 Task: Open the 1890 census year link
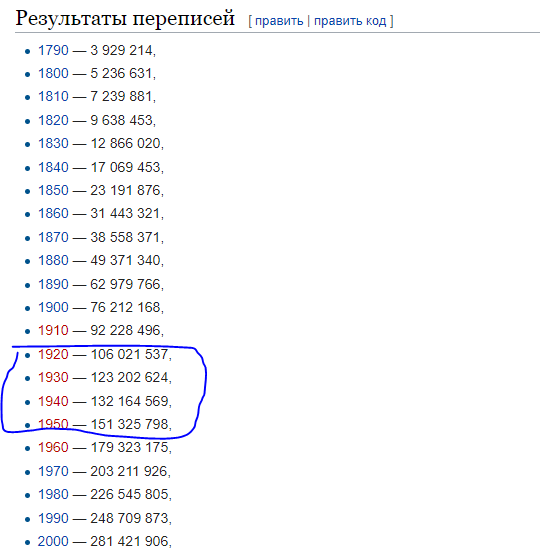pos(53,284)
